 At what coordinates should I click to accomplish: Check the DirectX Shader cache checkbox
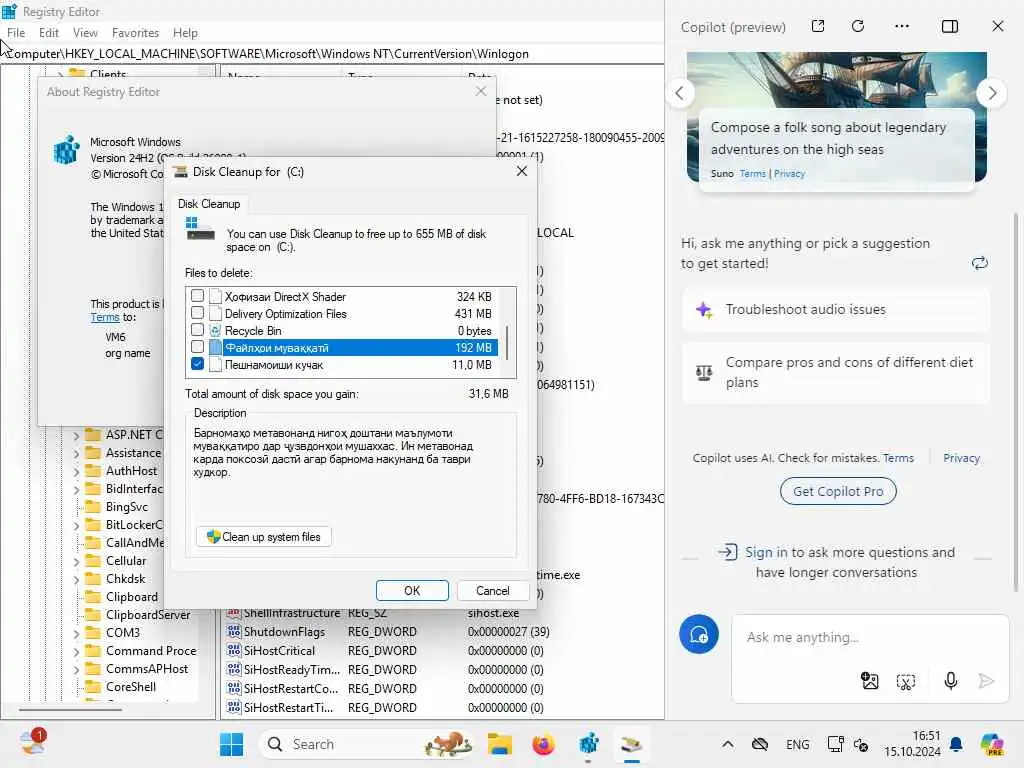pos(197,296)
